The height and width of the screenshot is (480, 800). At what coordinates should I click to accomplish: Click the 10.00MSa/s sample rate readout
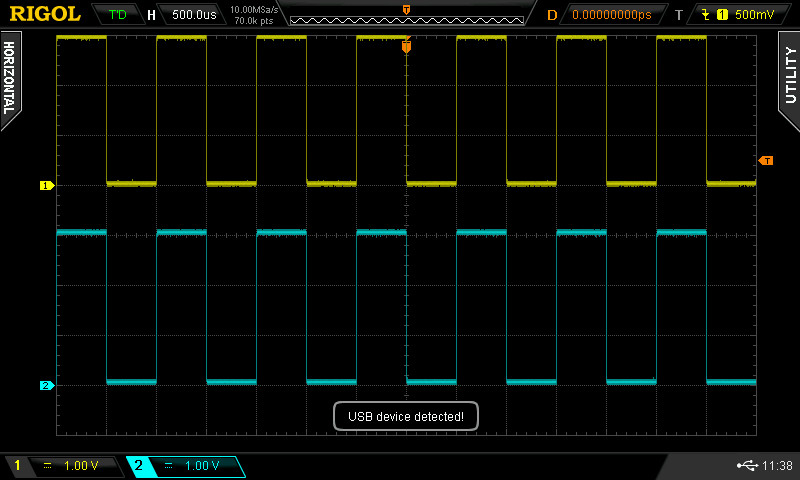click(x=254, y=9)
